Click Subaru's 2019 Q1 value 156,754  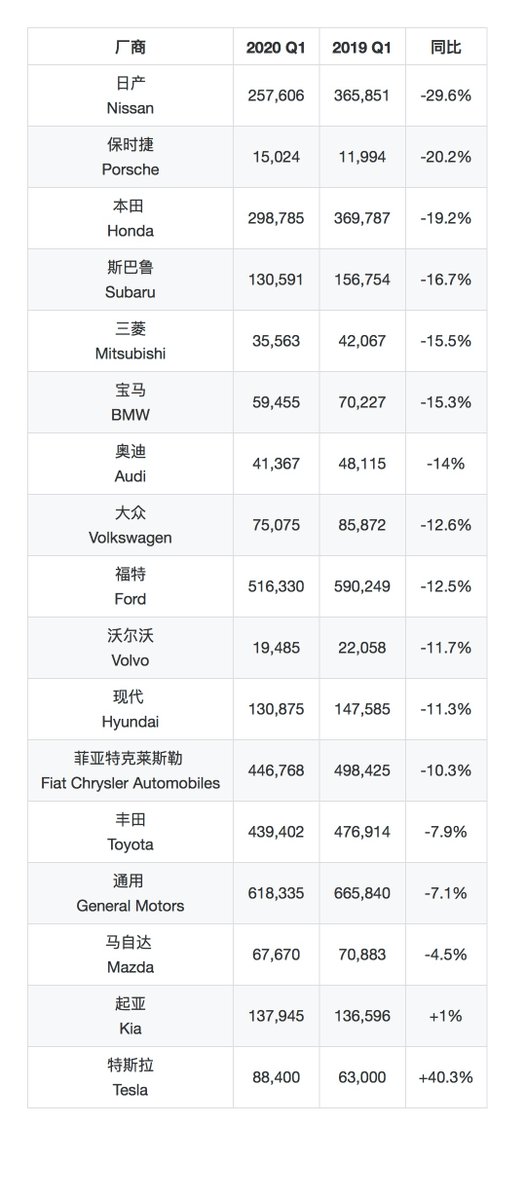click(x=362, y=280)
